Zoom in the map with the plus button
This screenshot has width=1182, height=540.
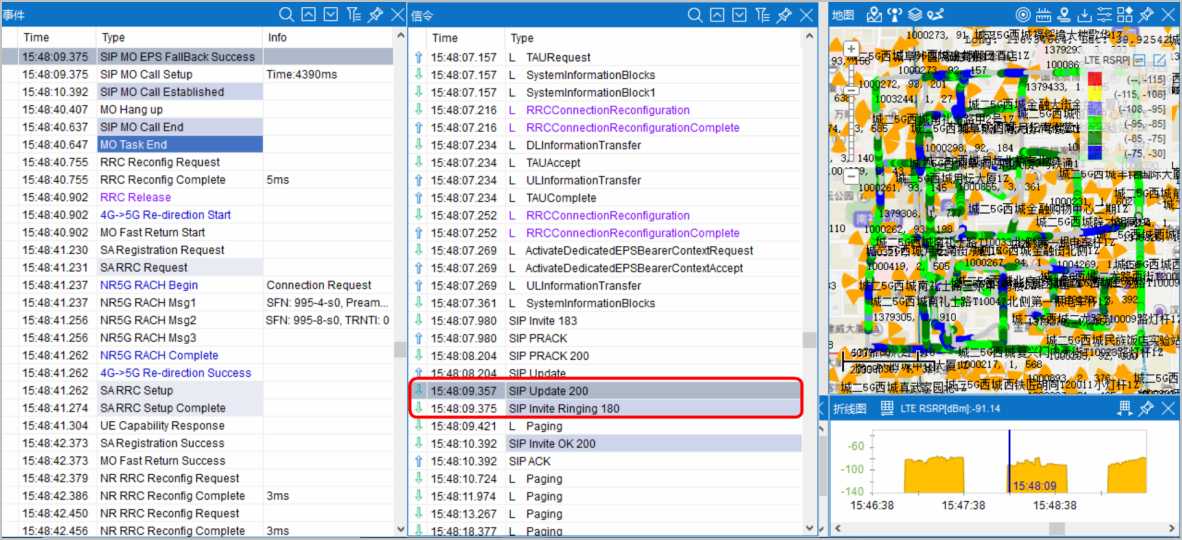click(x=851, y=49)
